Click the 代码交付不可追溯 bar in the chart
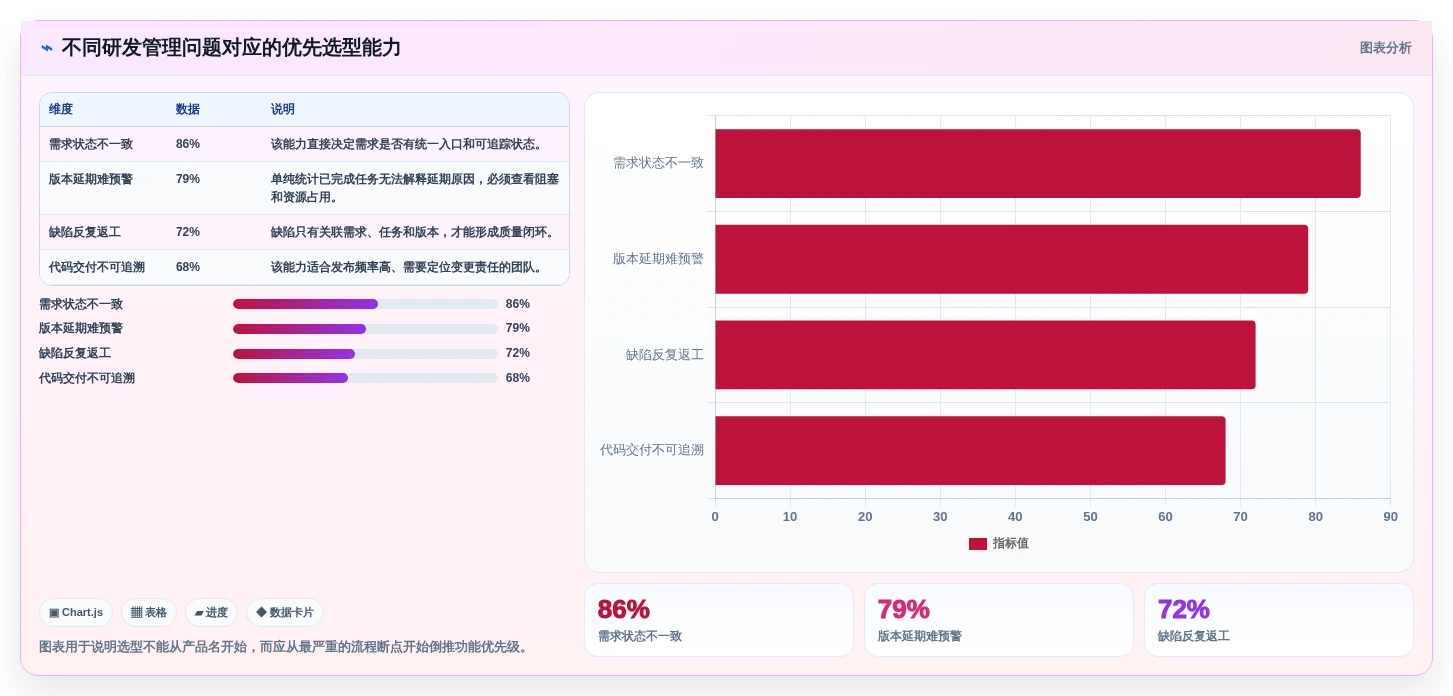1453x696 pixels. pos(970,451)
